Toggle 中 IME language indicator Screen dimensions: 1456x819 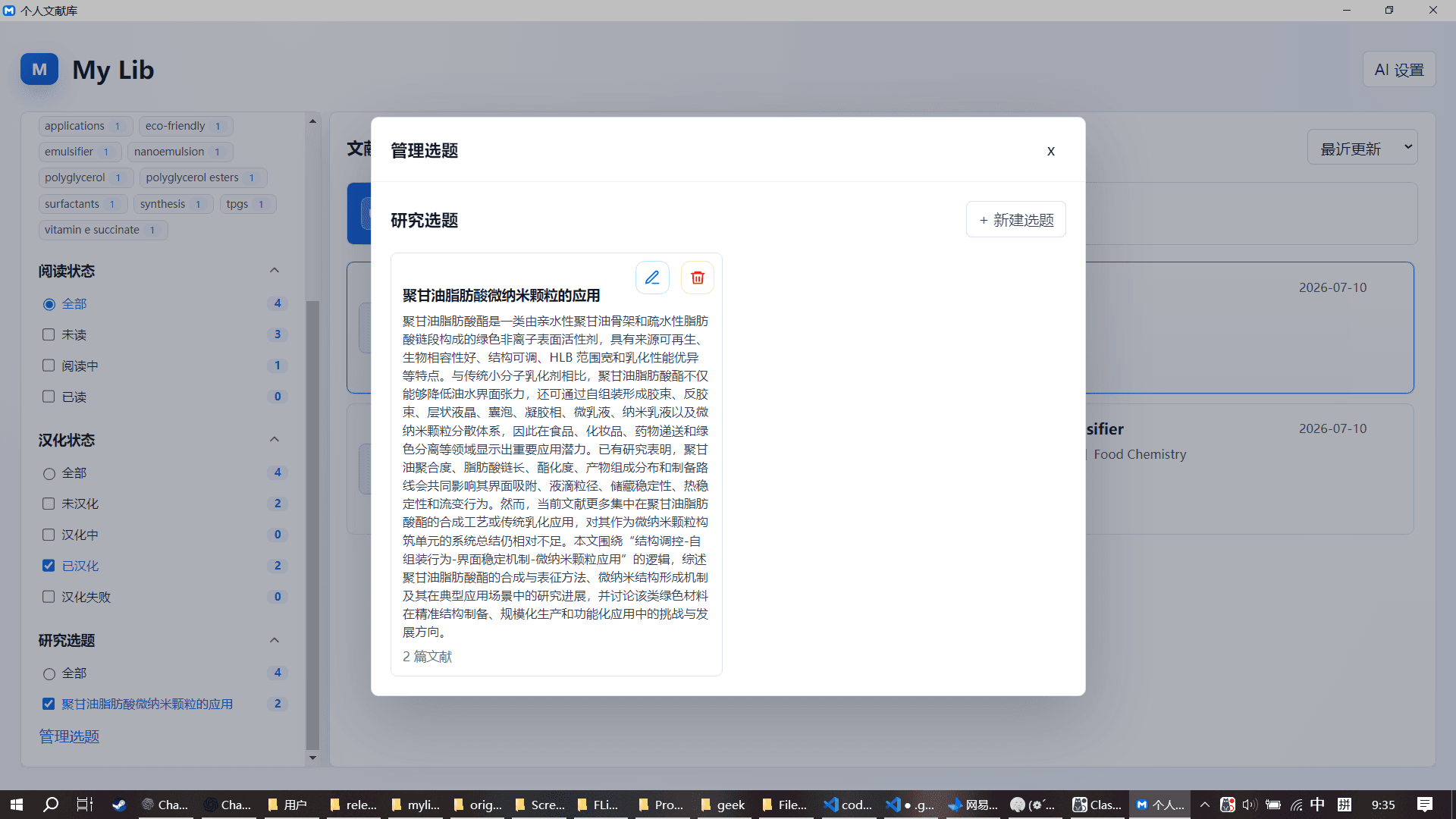[x=1318, y=805]
